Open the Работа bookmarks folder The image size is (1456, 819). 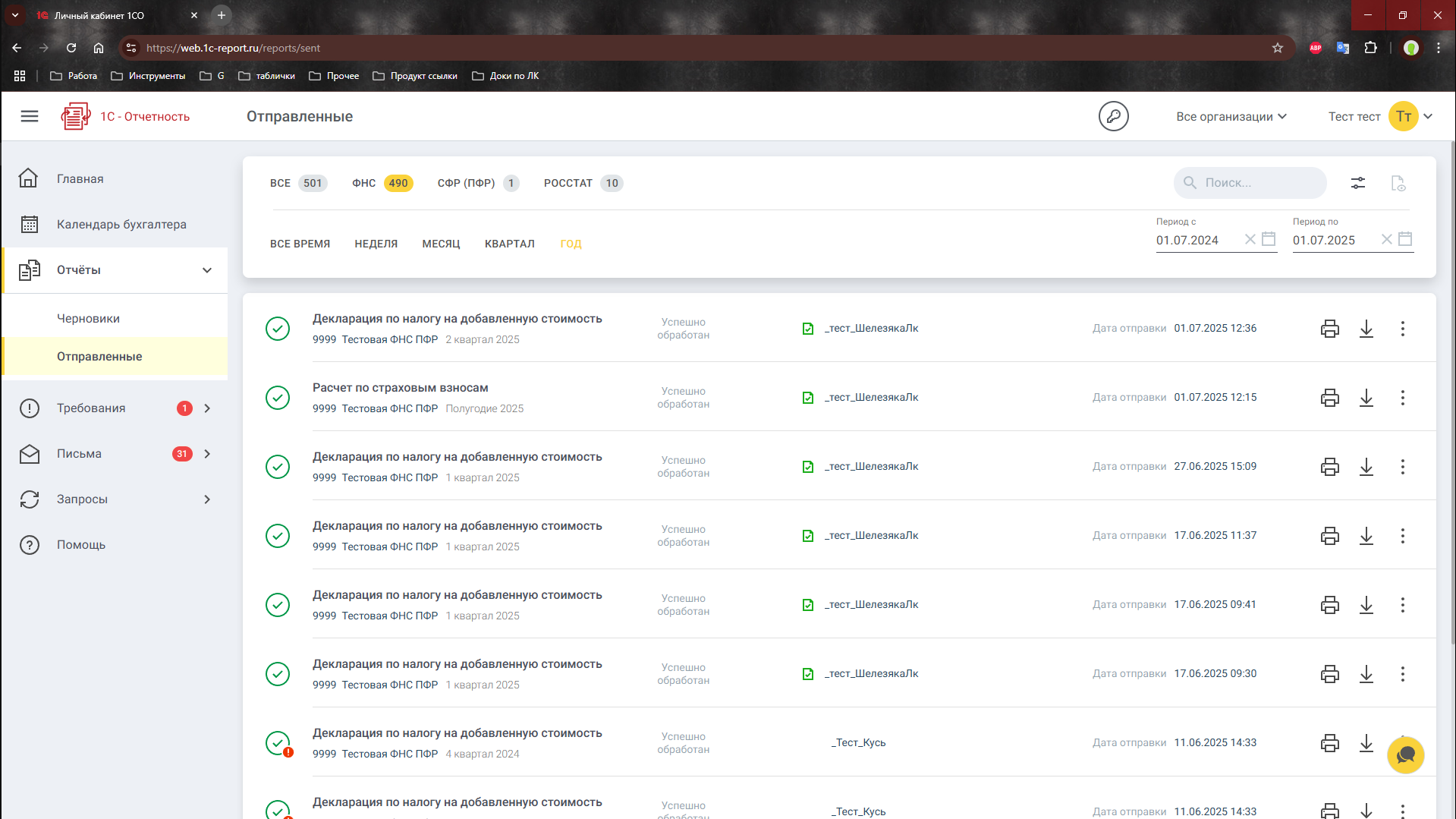tap(74, 76)
